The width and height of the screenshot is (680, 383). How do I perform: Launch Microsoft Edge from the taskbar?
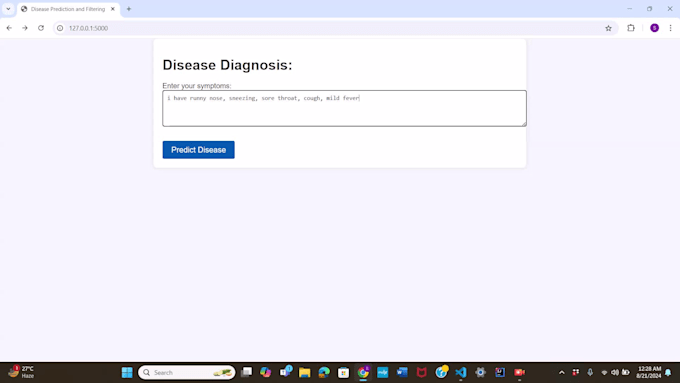point(324,372)
